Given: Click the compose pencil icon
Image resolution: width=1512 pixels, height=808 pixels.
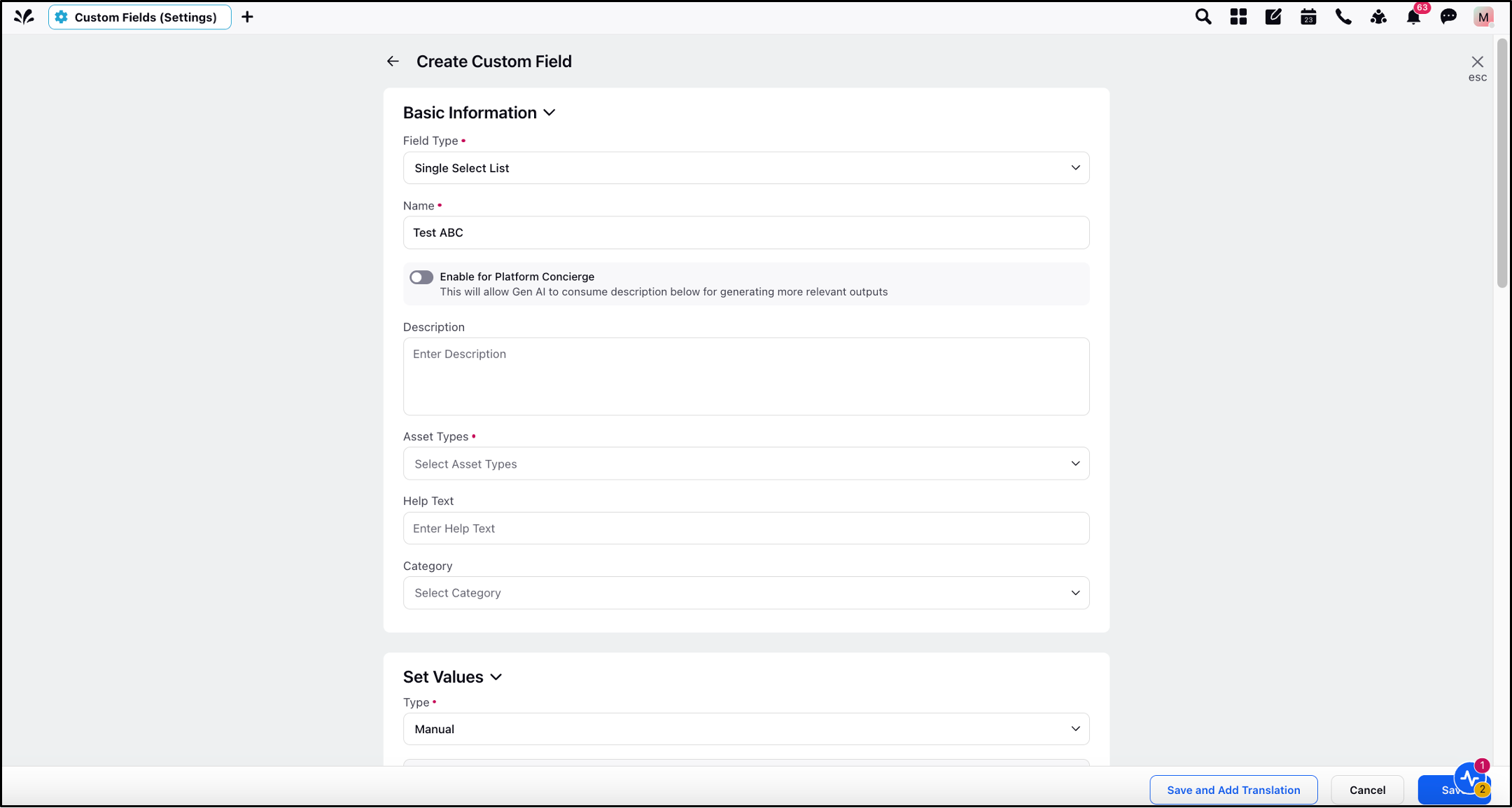Looking at the screenshot, I should [1273, 17].
